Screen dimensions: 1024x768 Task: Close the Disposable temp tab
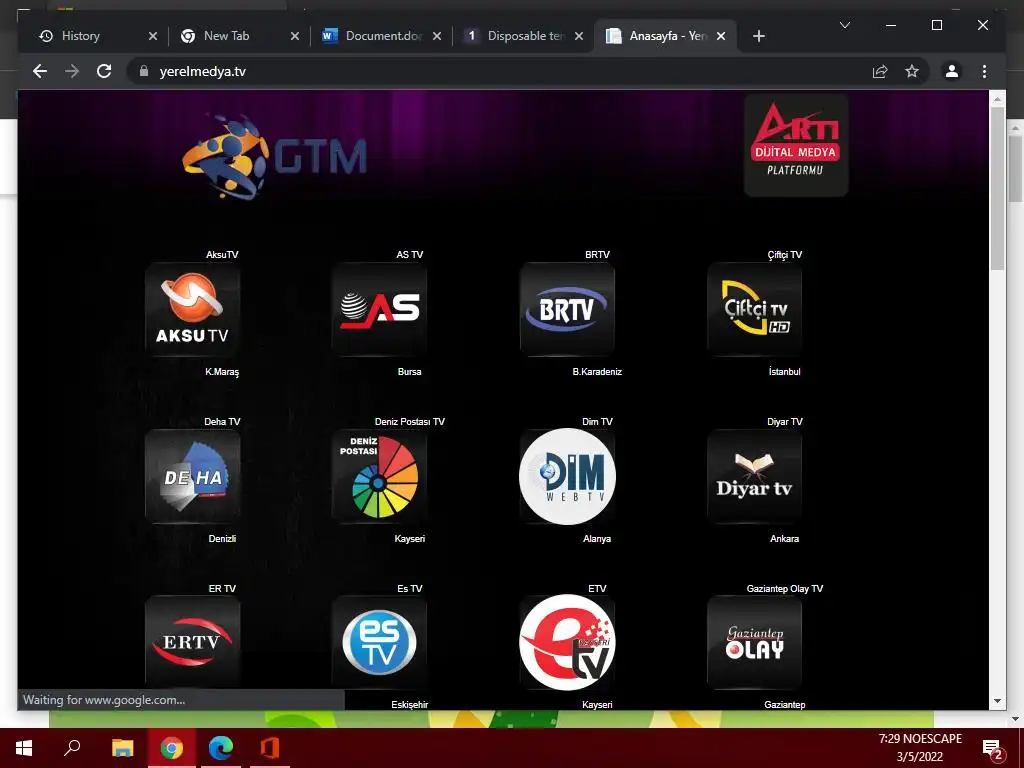tap(579, 36)
